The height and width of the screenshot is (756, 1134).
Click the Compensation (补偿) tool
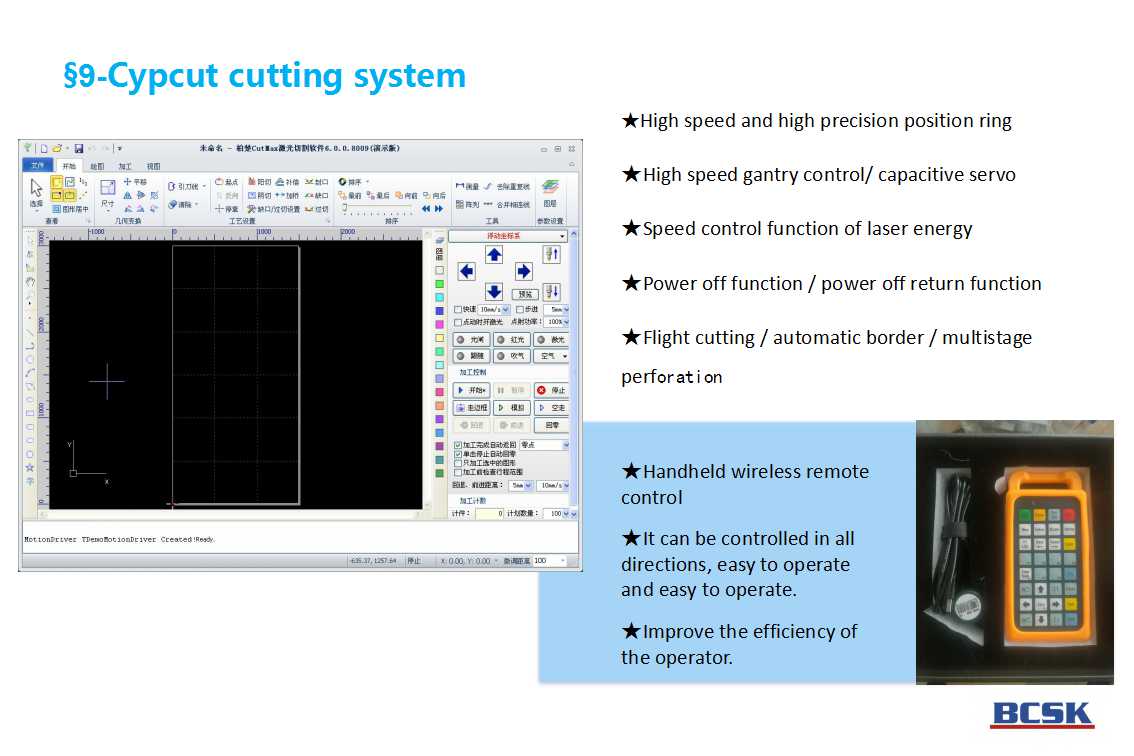pyautogui.click(x=287, y=182)
